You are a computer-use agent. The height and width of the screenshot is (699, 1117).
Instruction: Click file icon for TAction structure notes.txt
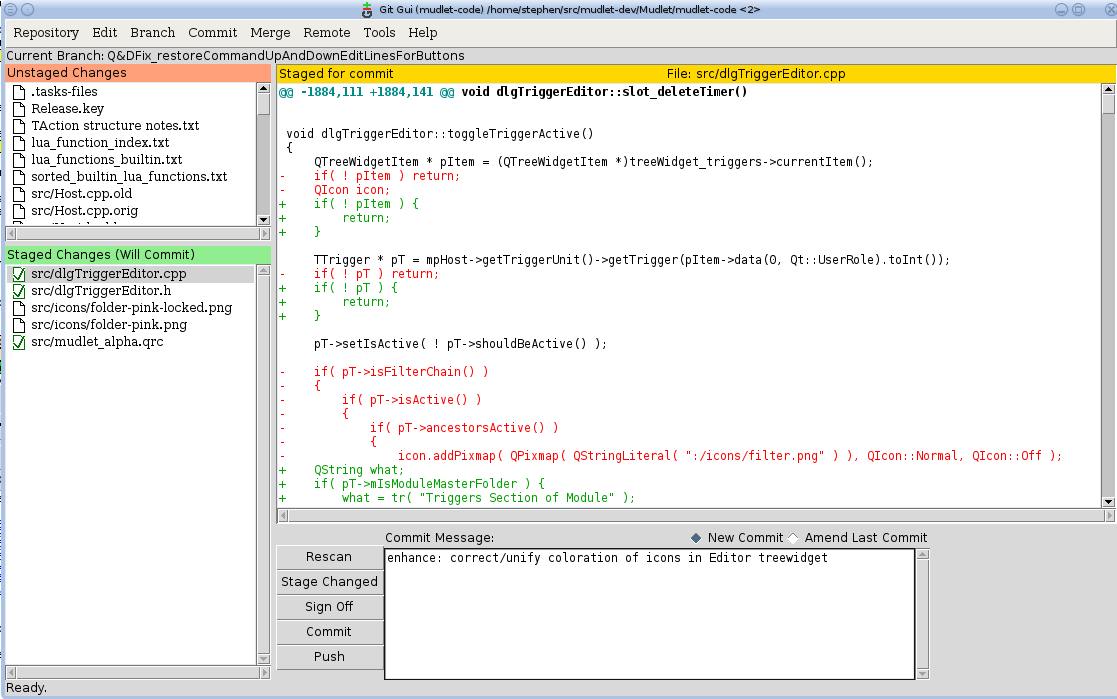19,126
